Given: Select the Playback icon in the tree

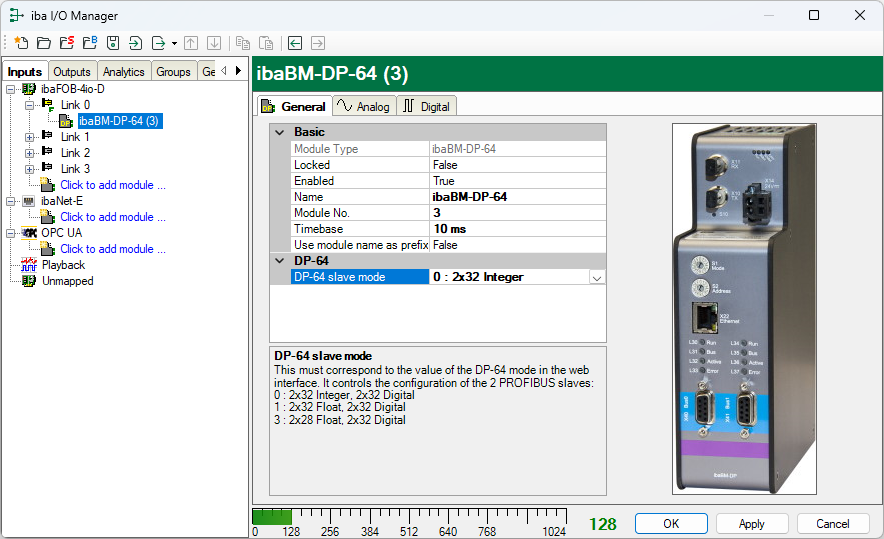Looking at the screenshot, I should 29,265.
